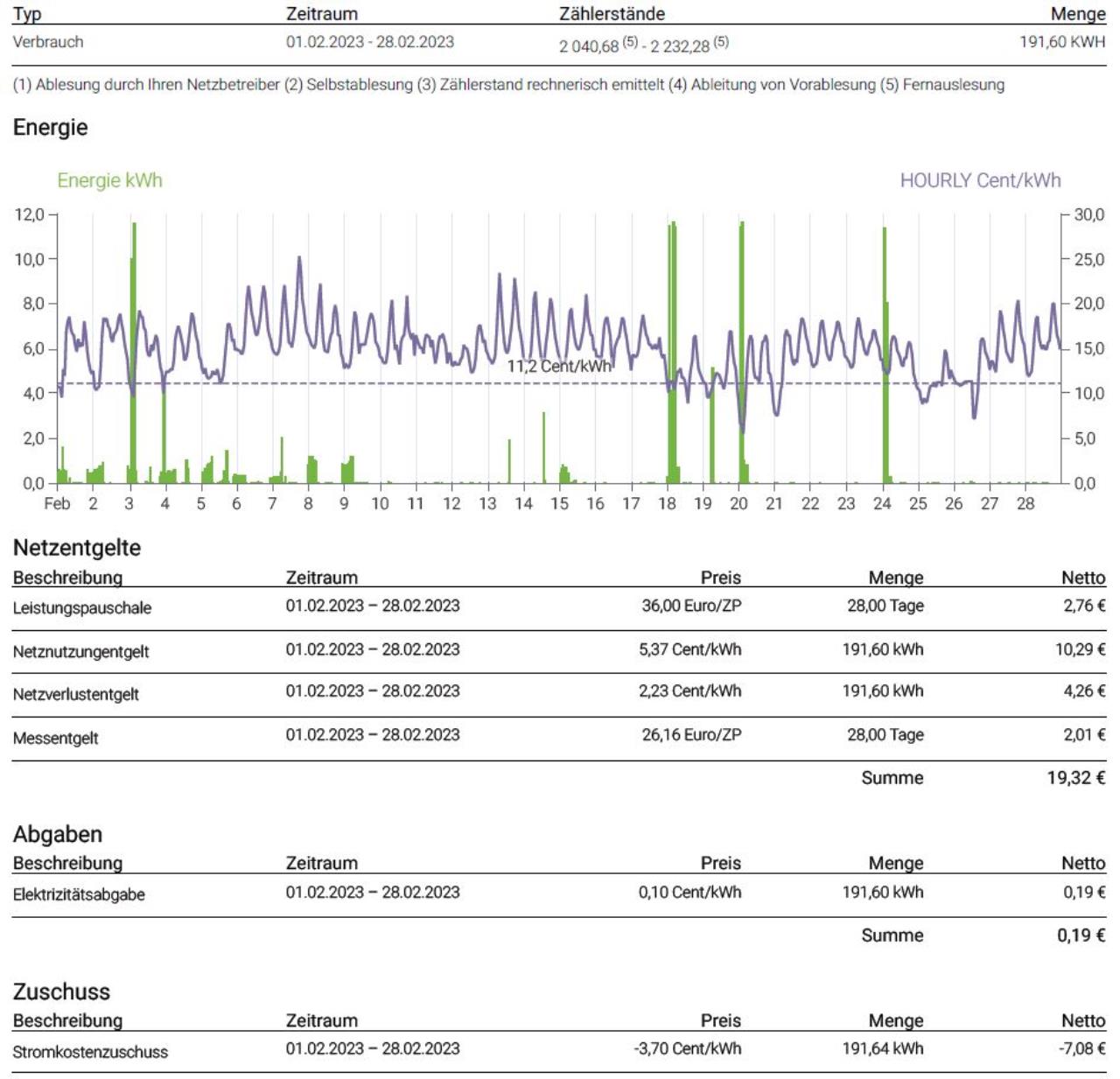Click the '12,0' left axis value
The height and width of the screenshot is (1079, 1120).
click(29, 214)
